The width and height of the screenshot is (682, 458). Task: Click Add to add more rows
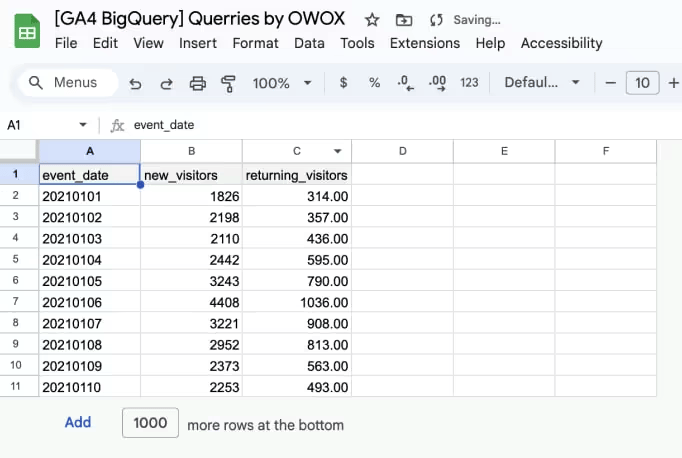click(x=78, y=422)
